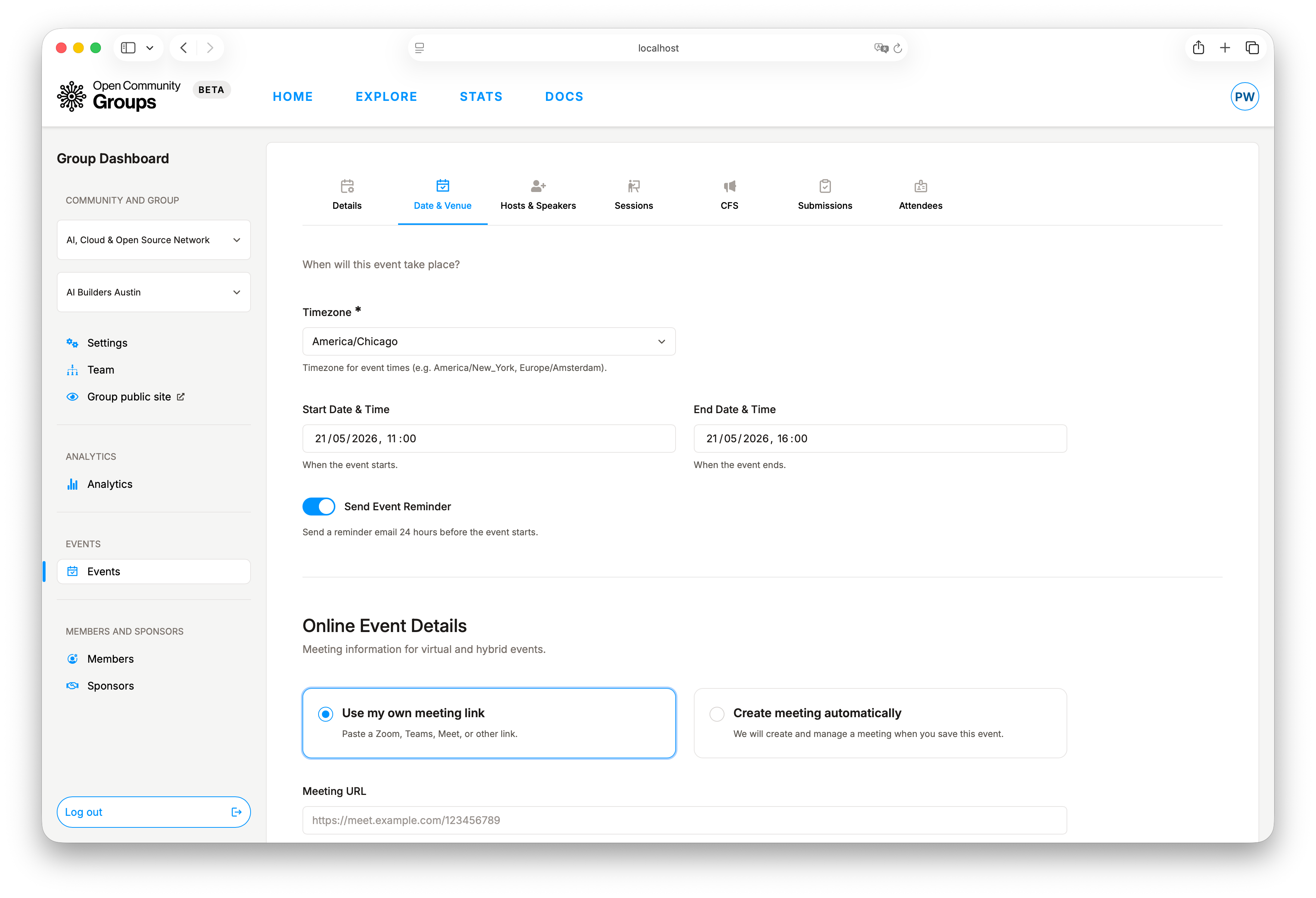Select the Use my own meeting link radio

click(326, 714)
